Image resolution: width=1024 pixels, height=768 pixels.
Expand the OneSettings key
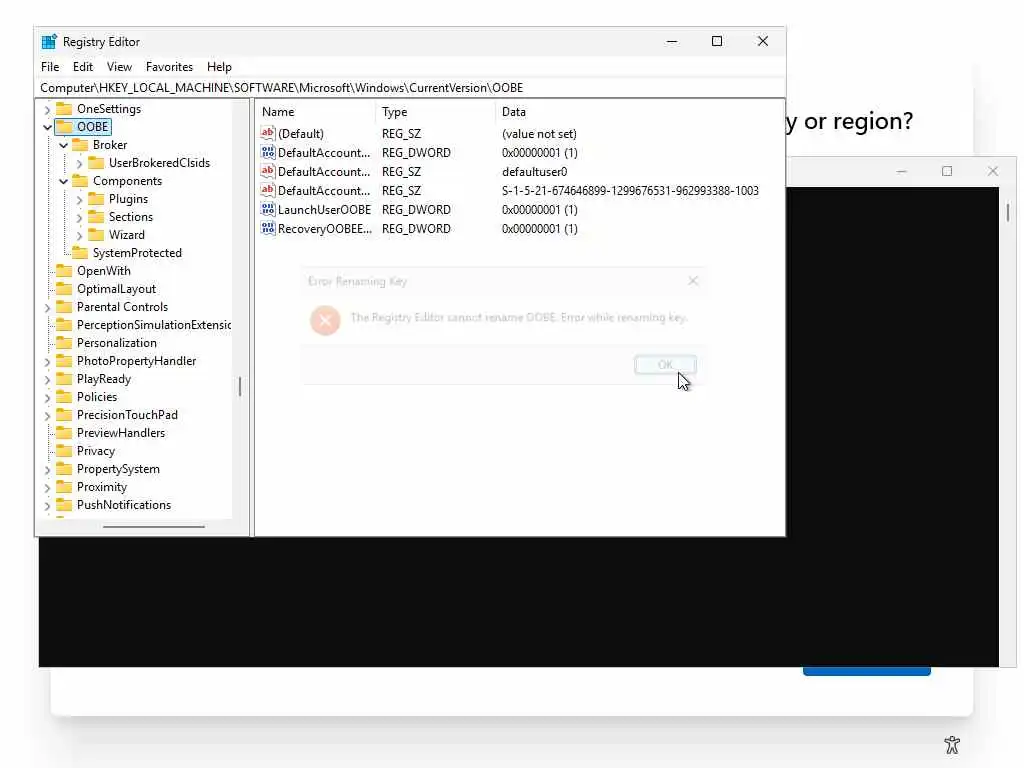pyautogui.click(x=47, y=109)
